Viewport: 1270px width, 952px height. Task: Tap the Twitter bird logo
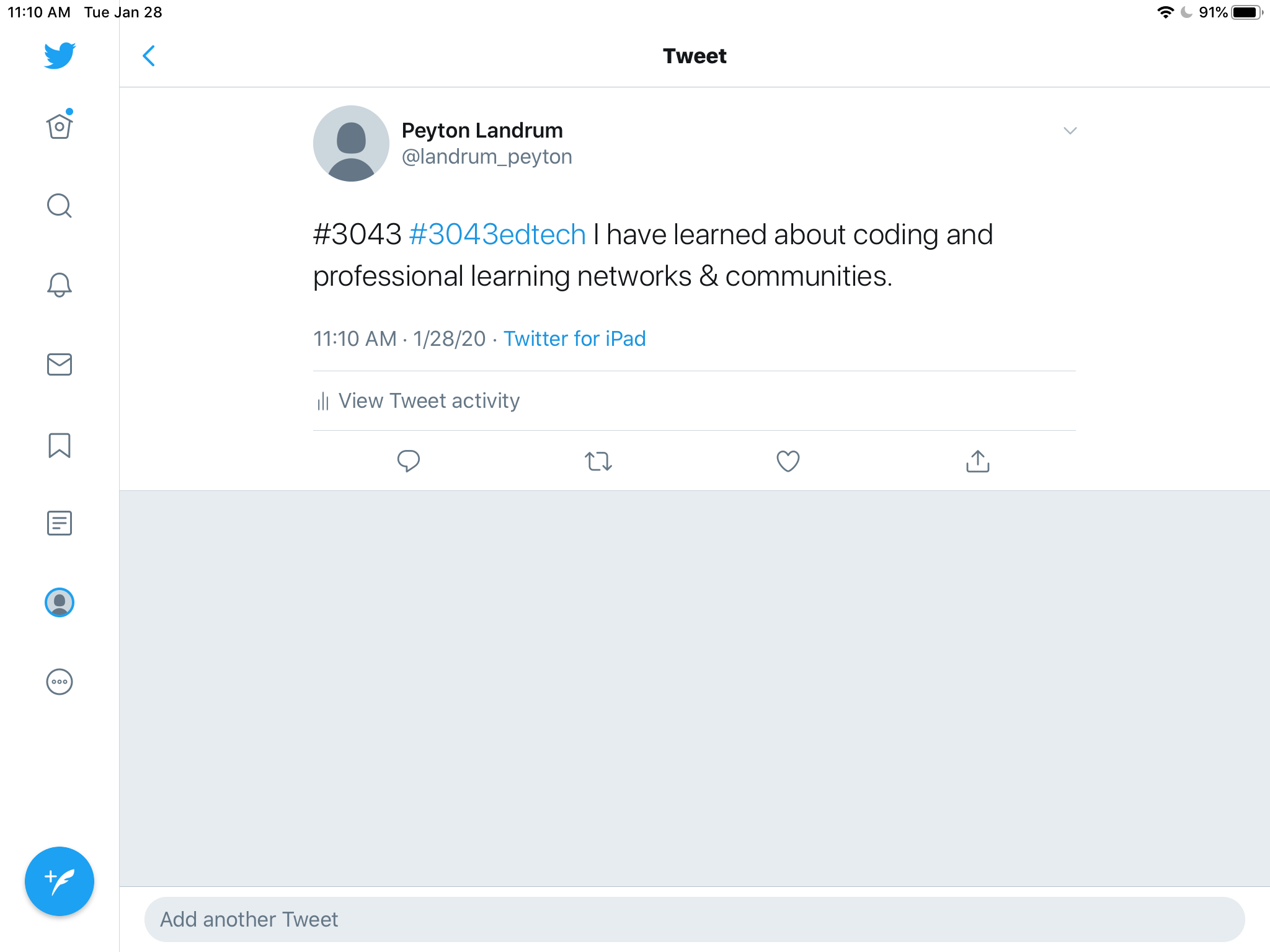60,56
